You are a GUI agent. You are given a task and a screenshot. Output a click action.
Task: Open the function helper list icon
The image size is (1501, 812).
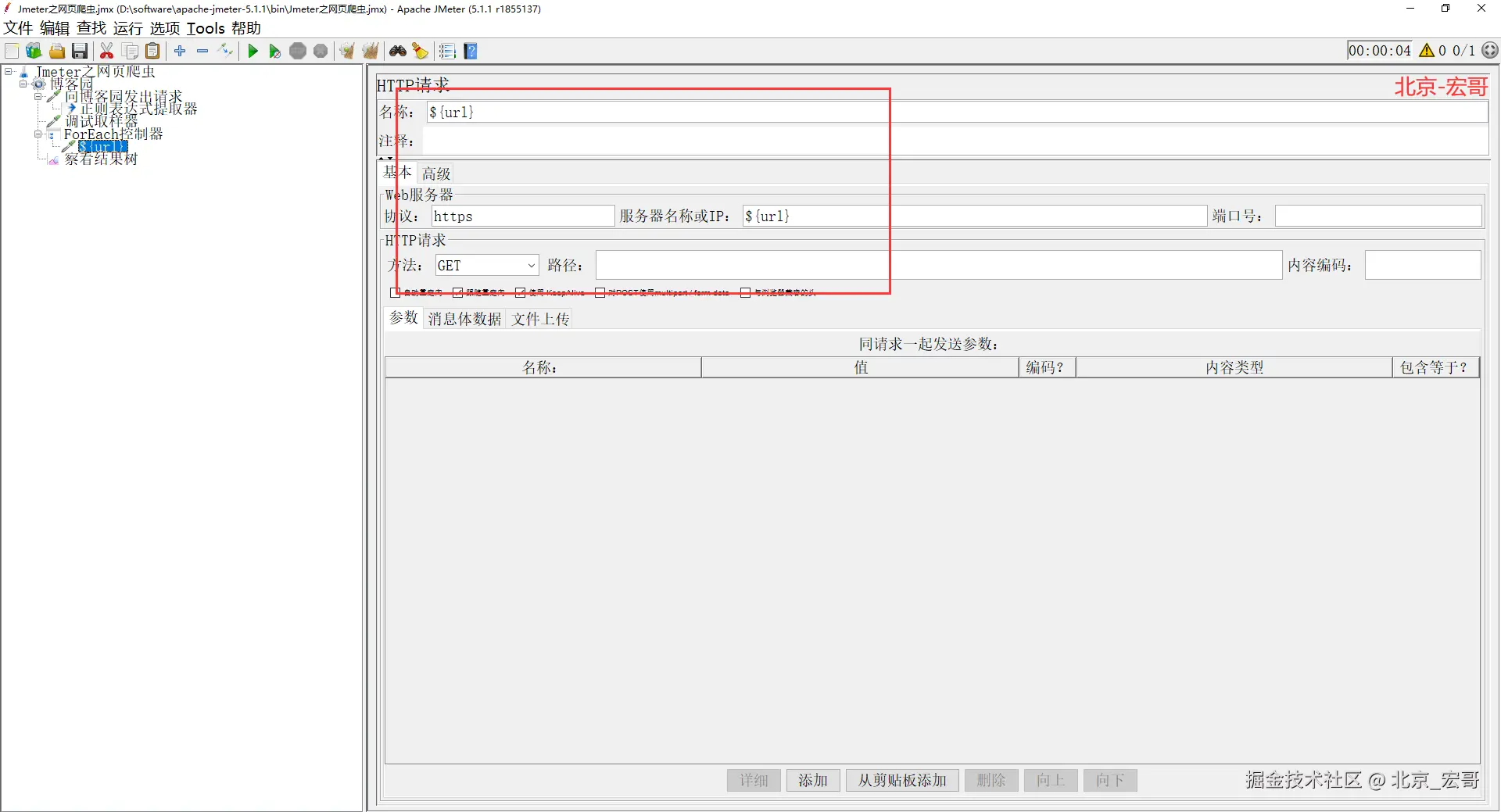tap(447, 51)
